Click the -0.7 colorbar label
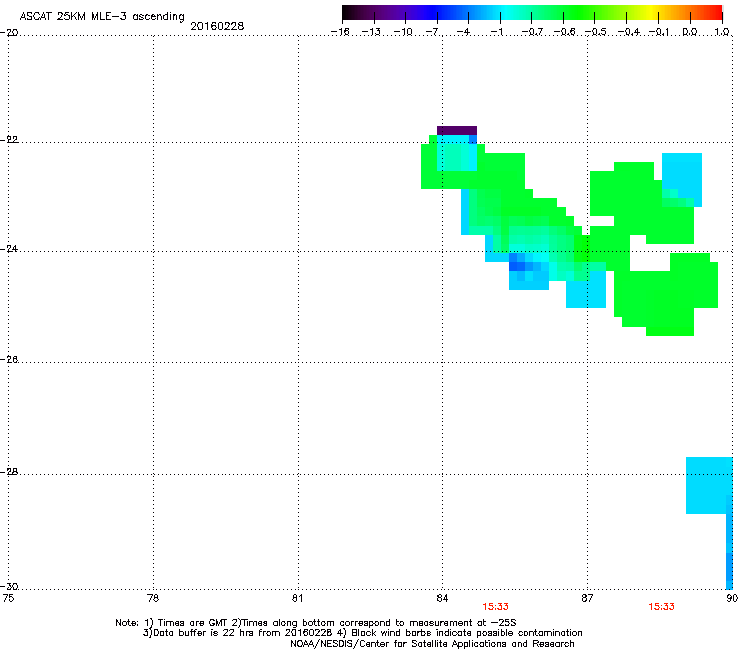This screenshot has height=650, width=740. 532,32
